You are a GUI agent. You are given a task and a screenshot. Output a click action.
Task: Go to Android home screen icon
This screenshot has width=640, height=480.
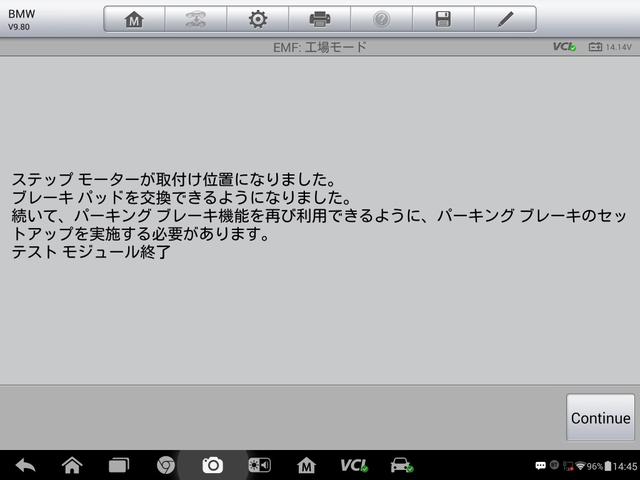pos(72,465)
